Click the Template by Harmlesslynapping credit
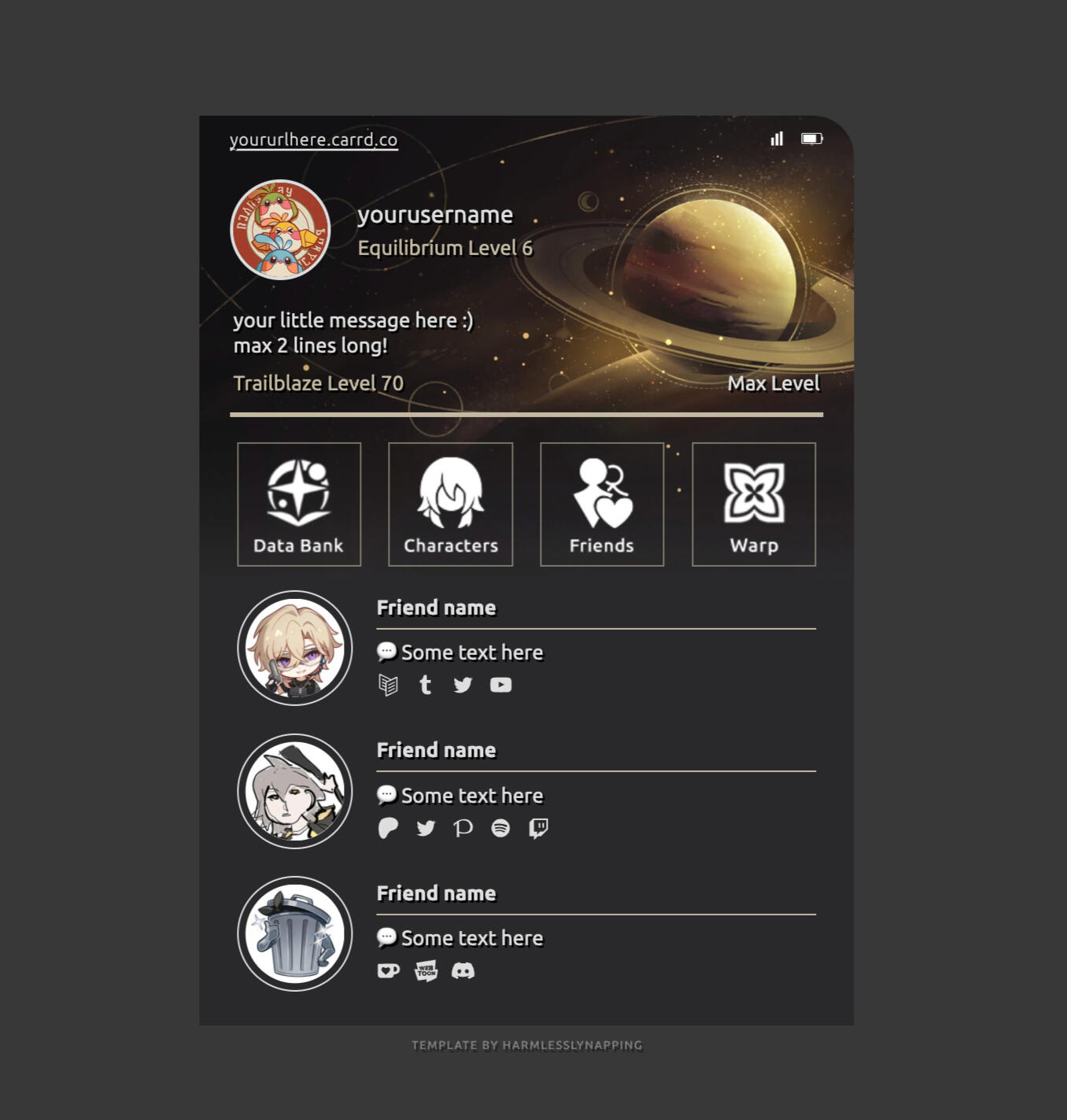 (x=526, y=1045)
